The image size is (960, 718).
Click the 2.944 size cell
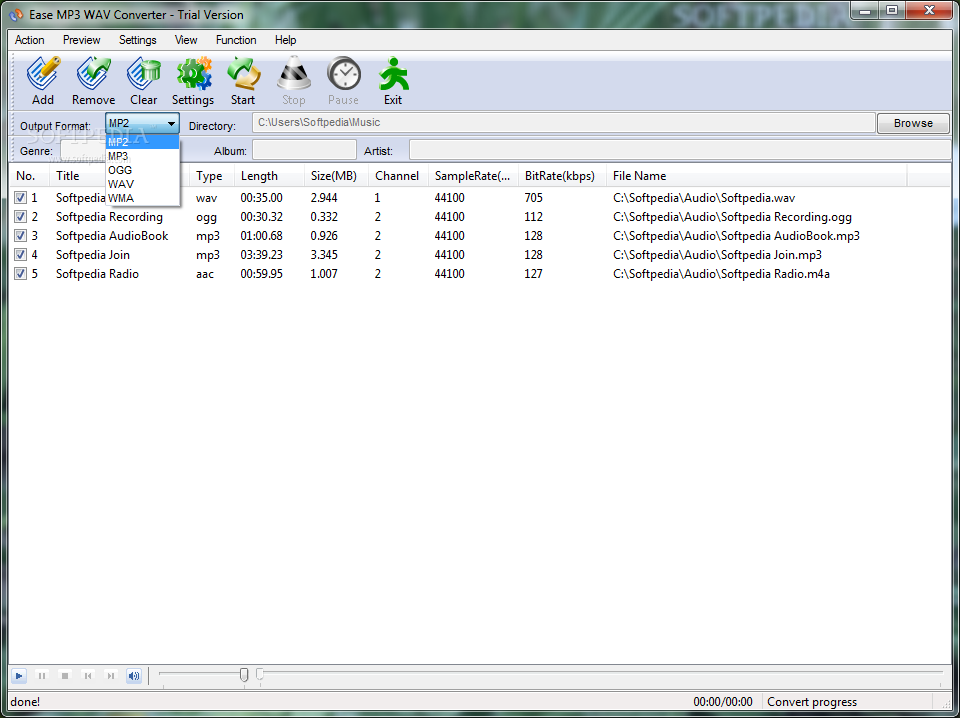[324, 198]
